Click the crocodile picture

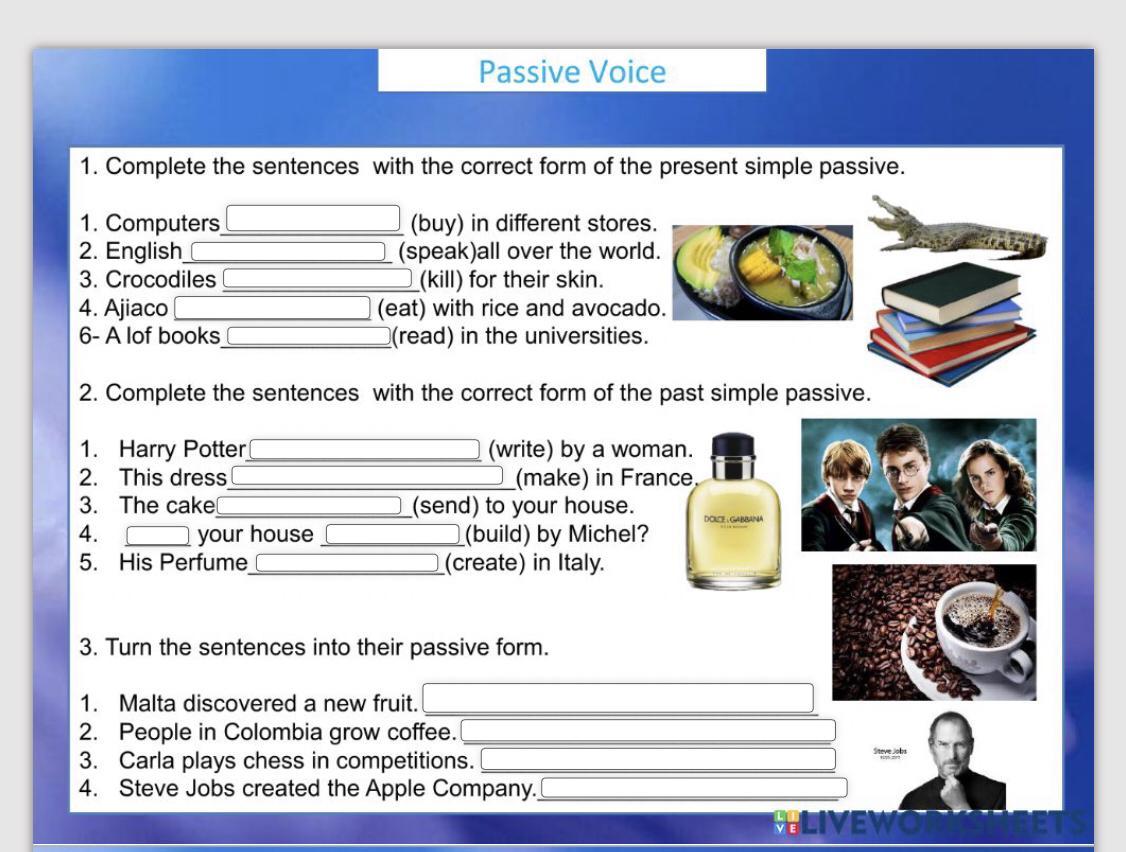[x=957, y=226]
